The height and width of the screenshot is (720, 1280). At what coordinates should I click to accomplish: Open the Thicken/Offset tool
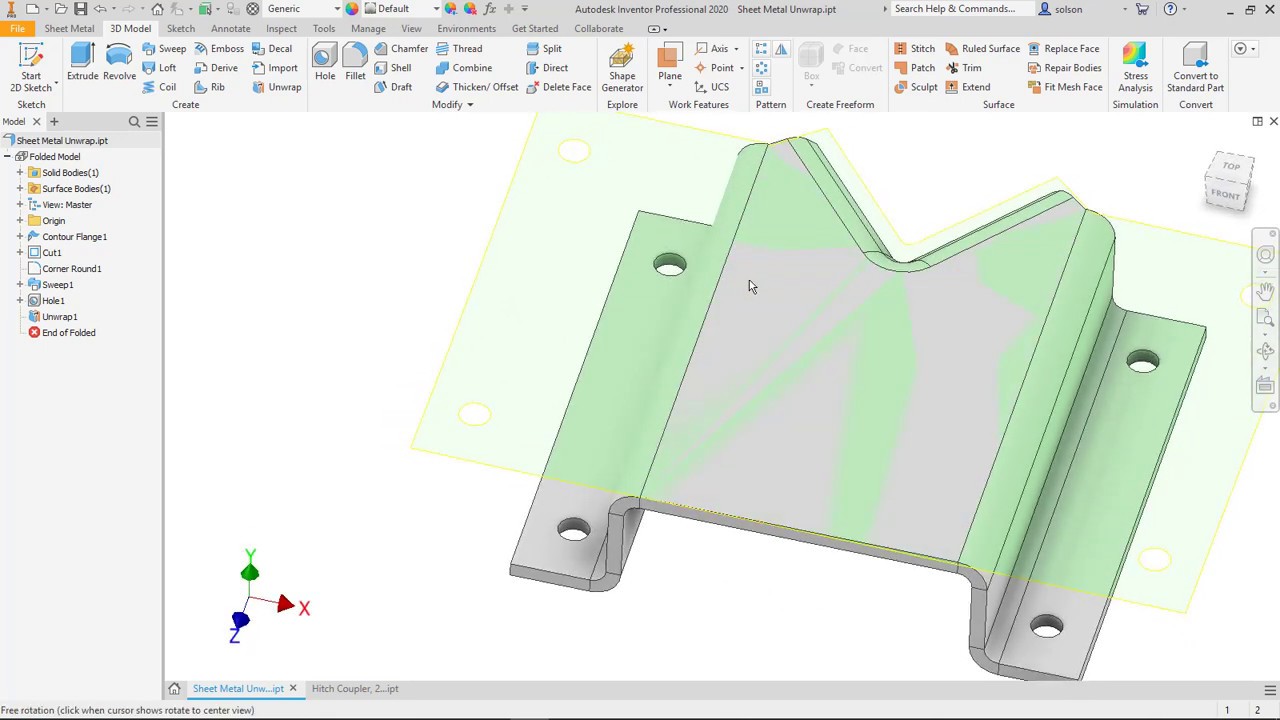click(x=477, y=87)
